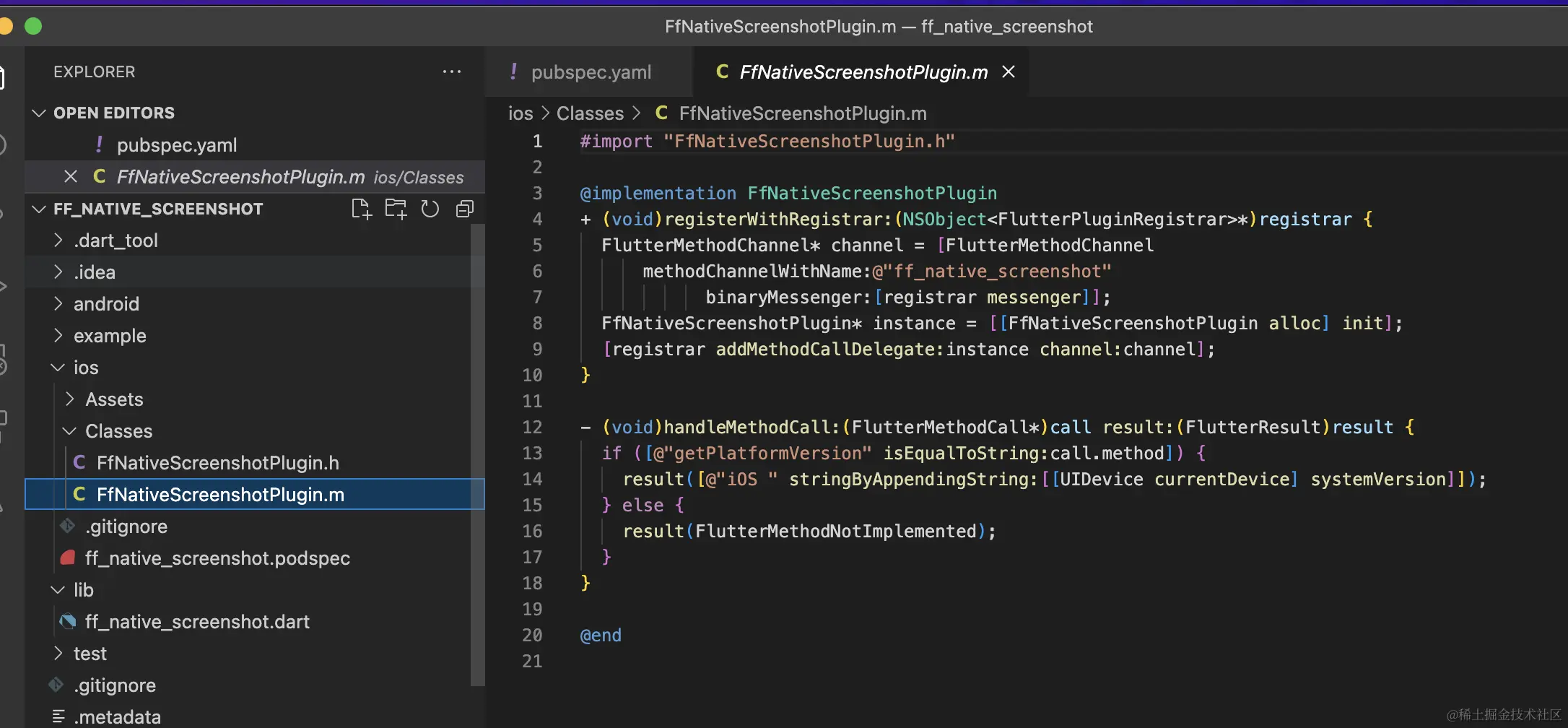Click the New Folder icon in explorer header
Image resolution: width=1568 pixels, height=728 pixels.
tap(396, 209)
